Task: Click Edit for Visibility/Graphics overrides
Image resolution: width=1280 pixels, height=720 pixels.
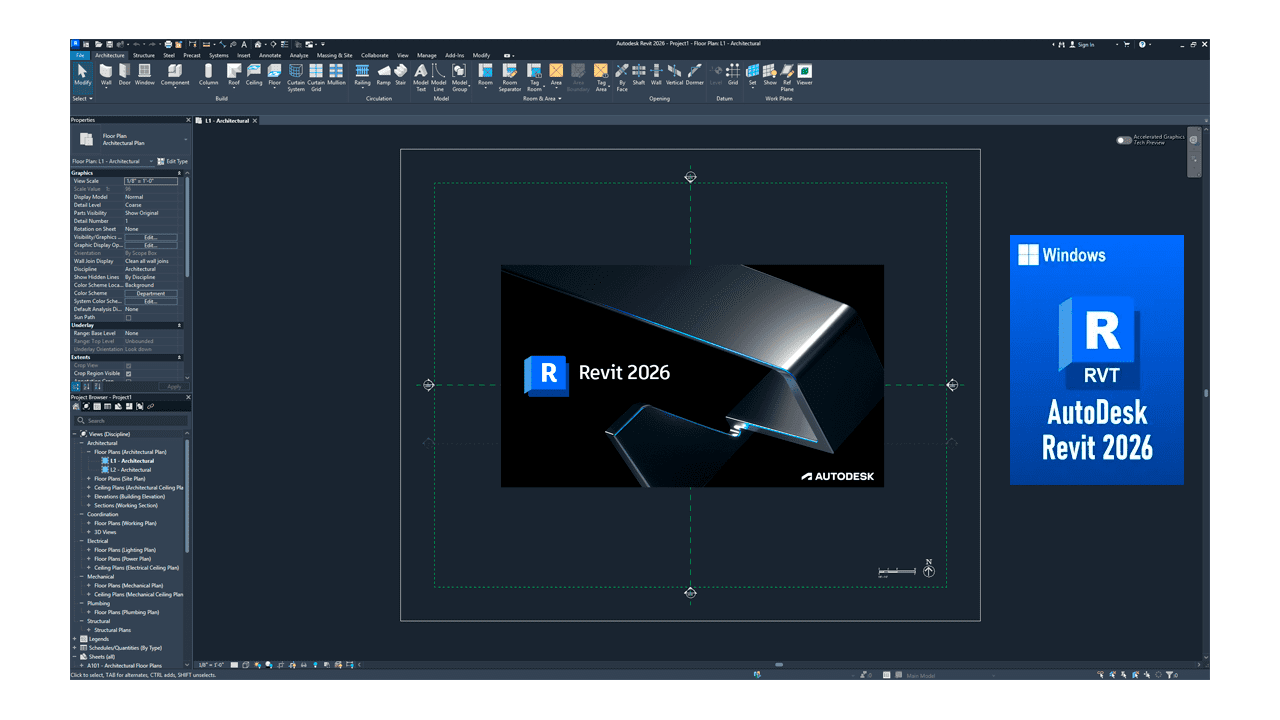Action: point(150,237)
